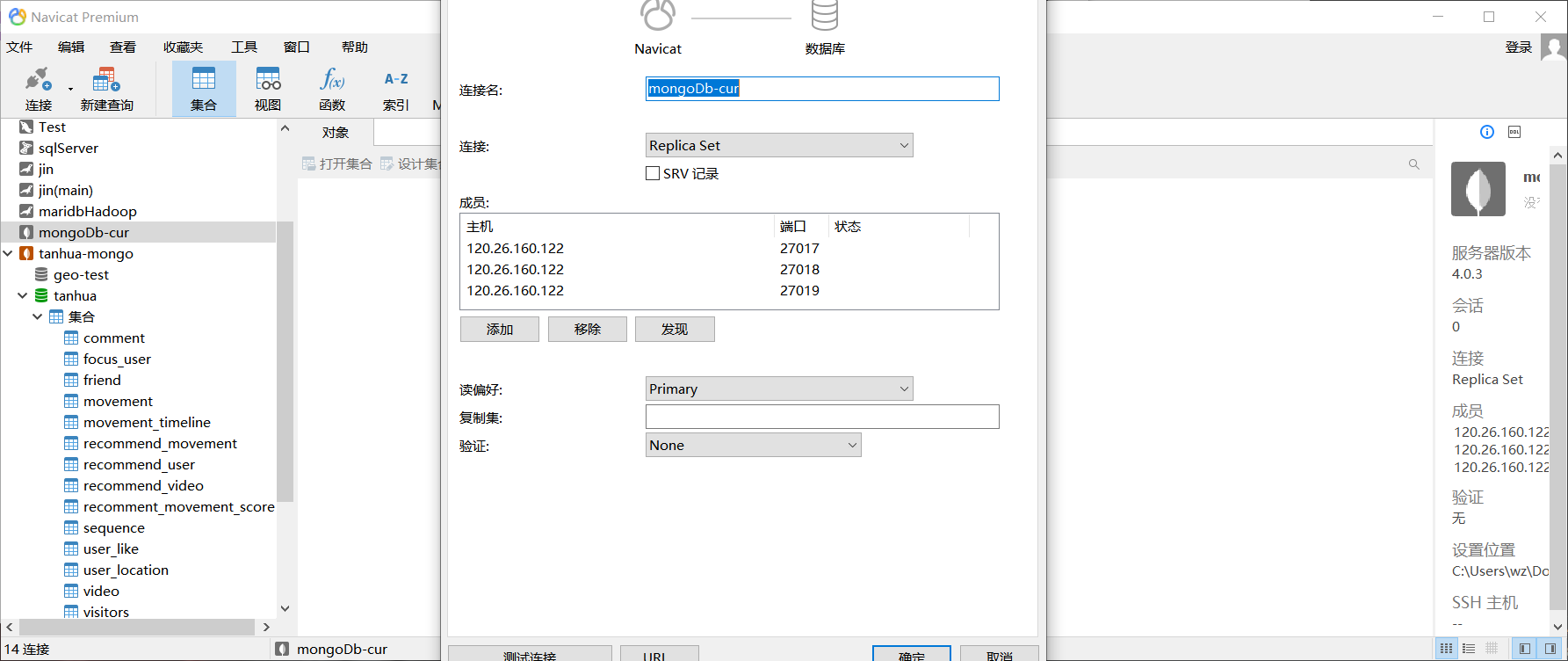Click the URI button in dialog
1568x661 pixels.
tap(660, 653)
